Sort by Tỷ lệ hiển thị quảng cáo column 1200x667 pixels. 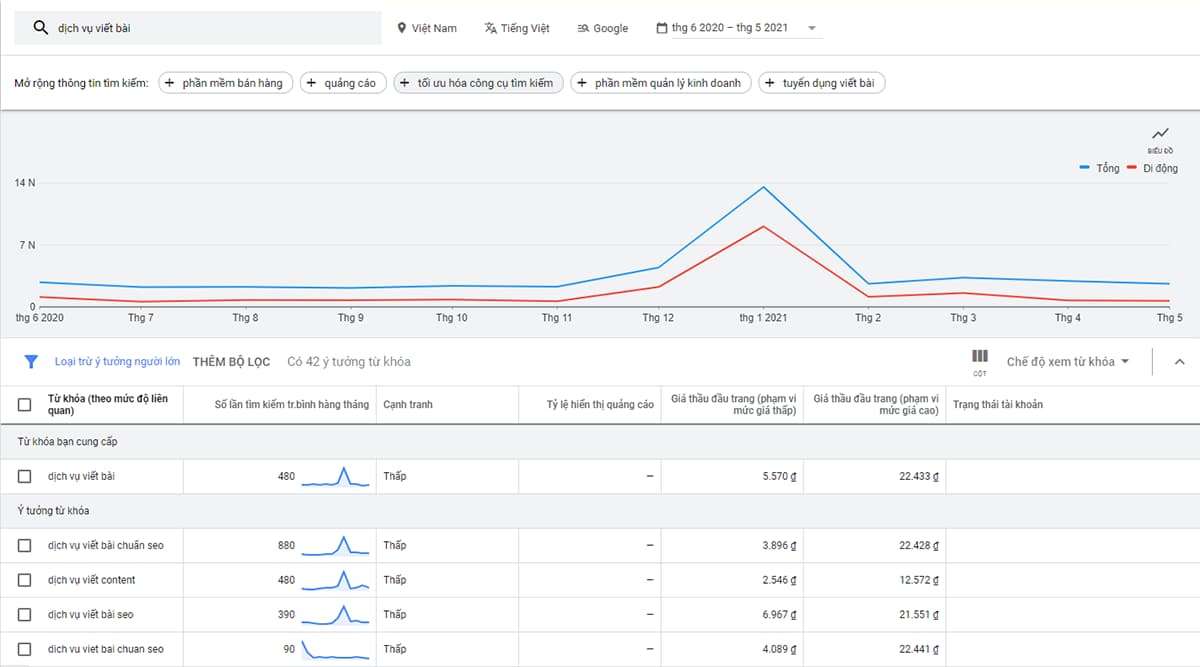click(600, 404)
